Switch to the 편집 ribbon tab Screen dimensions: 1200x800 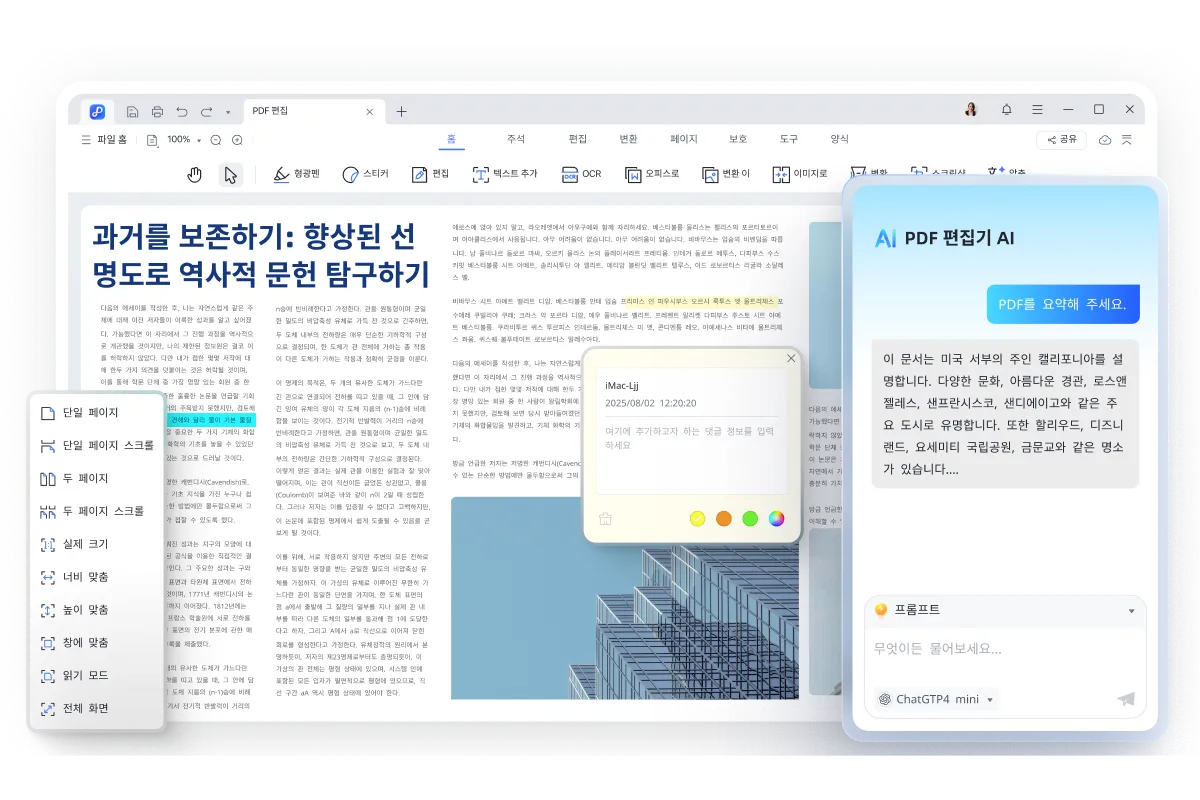pos(578,139)
